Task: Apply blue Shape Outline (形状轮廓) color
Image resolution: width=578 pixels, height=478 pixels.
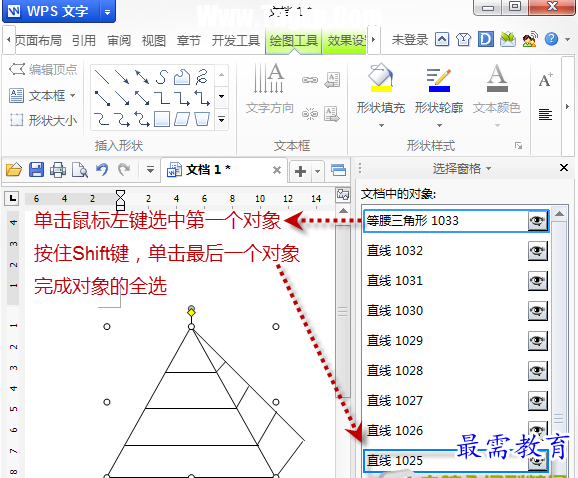Action: [x=439, y=80]
